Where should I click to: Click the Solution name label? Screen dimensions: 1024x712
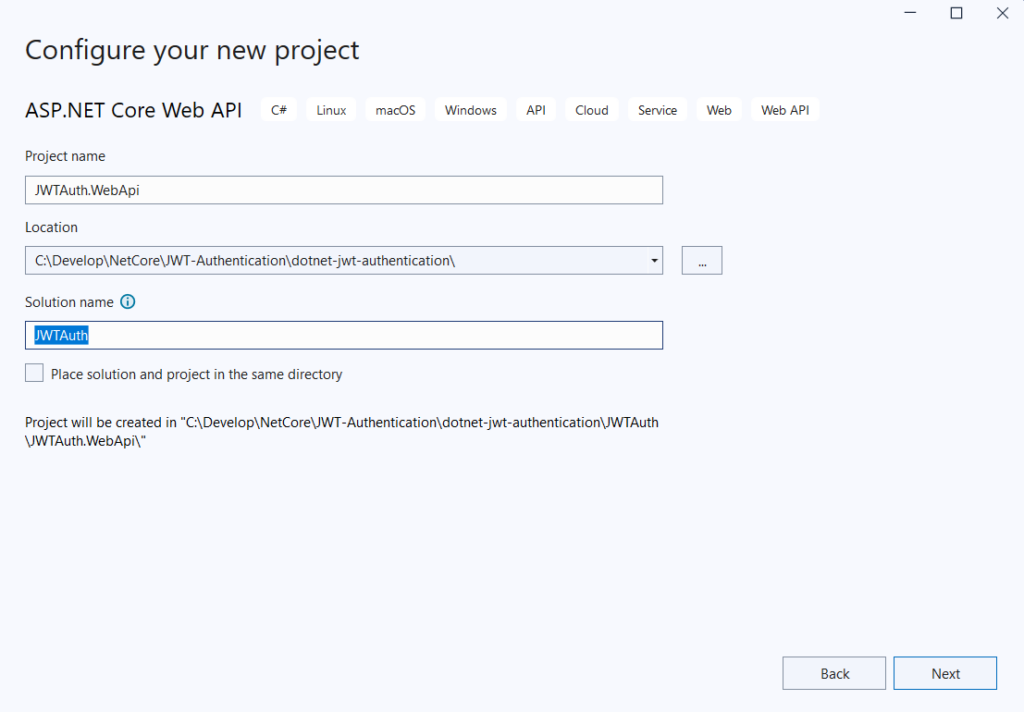coord(69,302)
